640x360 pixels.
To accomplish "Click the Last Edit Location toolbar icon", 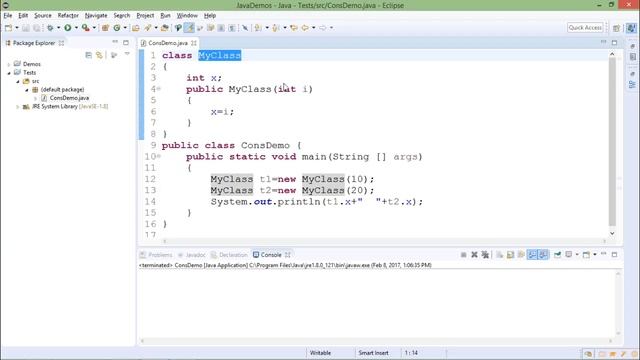I will [294, 28].
